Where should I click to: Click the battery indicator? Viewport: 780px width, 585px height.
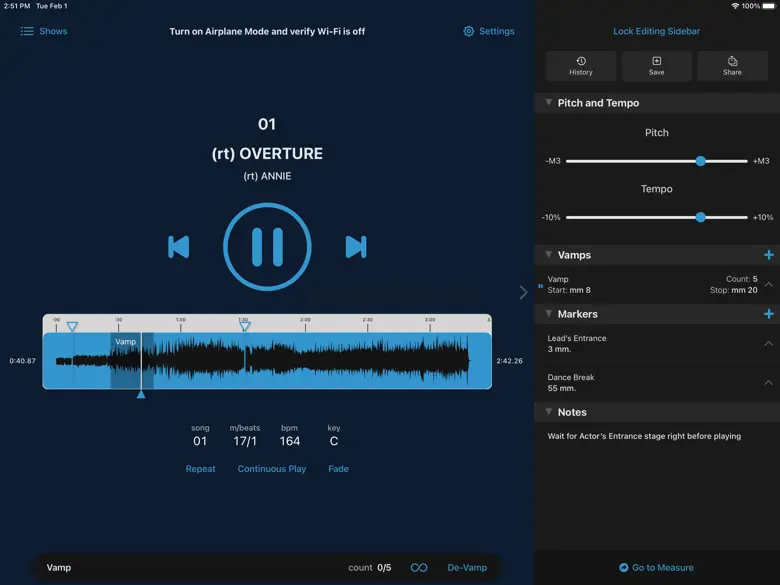[x=769, y=6]
